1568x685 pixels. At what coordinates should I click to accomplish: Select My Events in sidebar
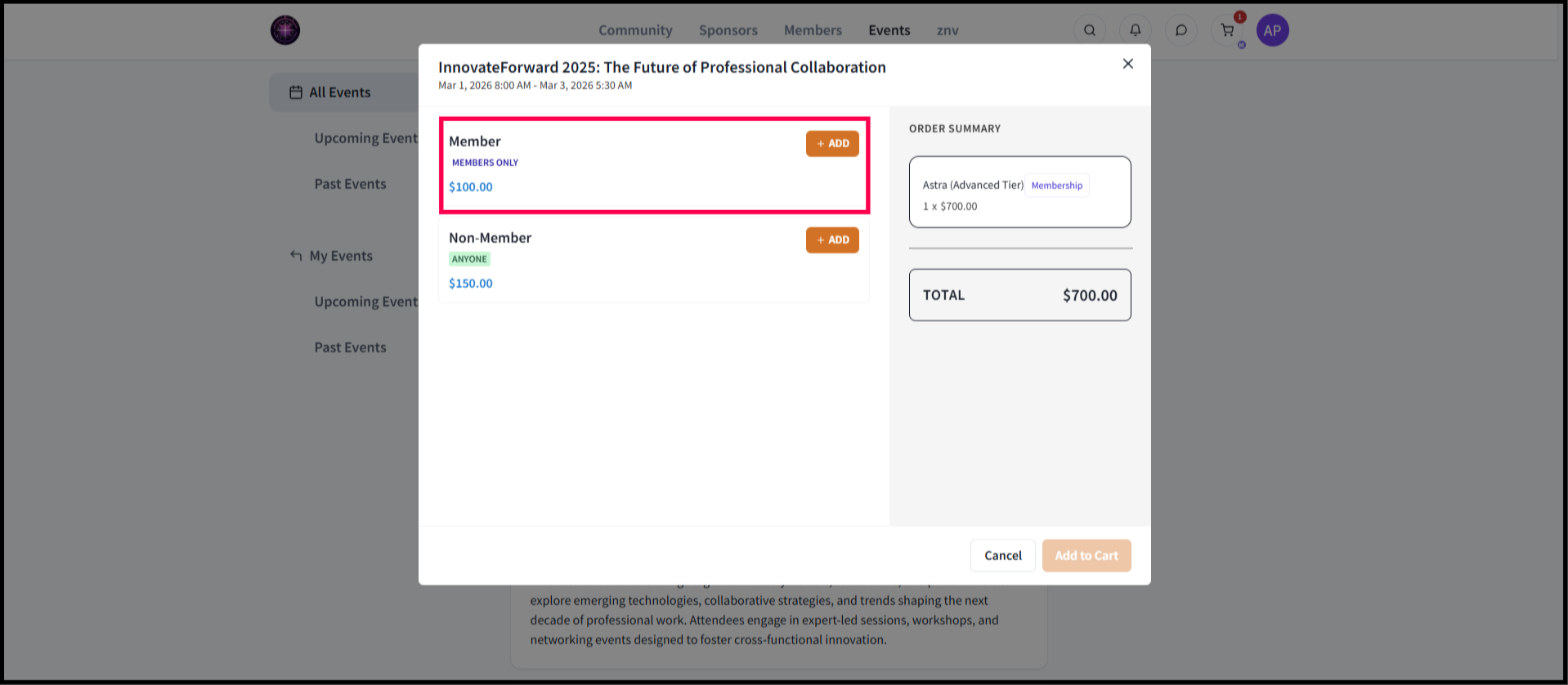pyautogui.click(x=340, y=256)
